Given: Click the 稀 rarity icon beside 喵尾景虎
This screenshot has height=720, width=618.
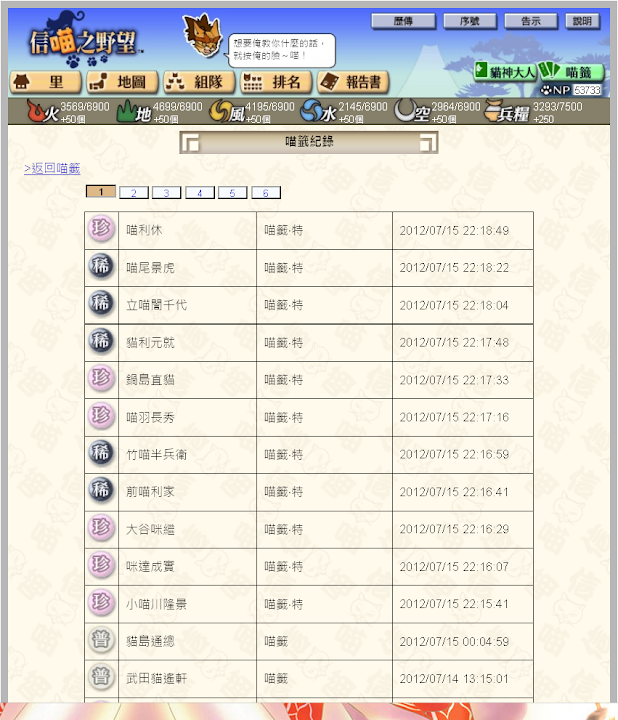Looking at the screenshot, I should click(x=101, y=266).
